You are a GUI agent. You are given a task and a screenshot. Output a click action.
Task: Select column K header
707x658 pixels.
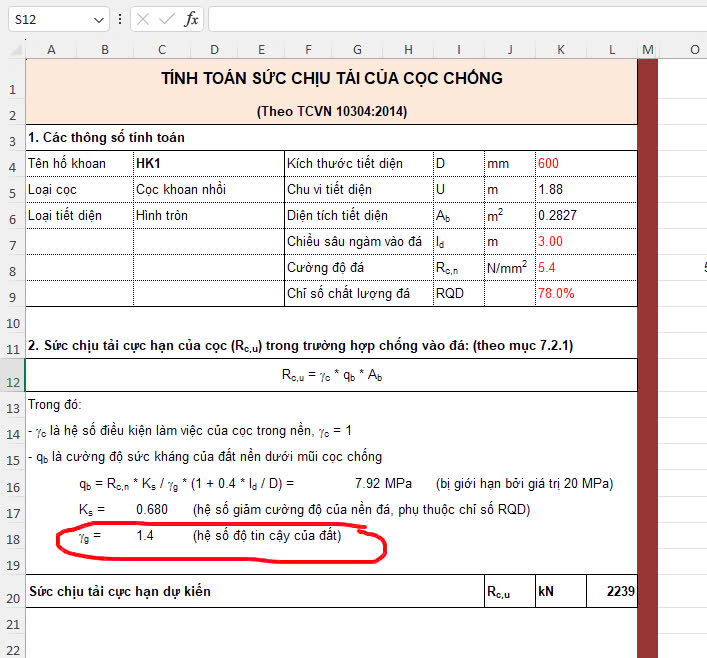(560, 50)
